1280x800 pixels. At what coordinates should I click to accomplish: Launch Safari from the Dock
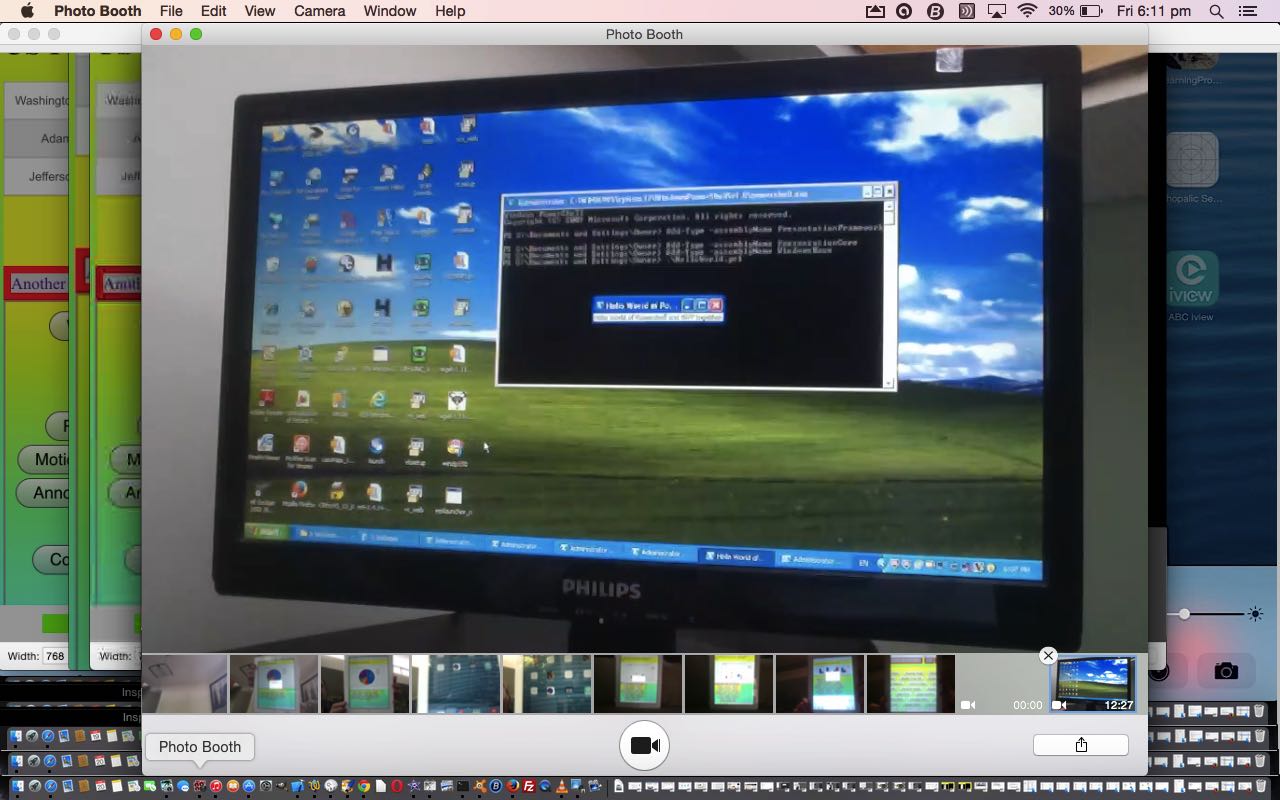(x=51, y=786)
